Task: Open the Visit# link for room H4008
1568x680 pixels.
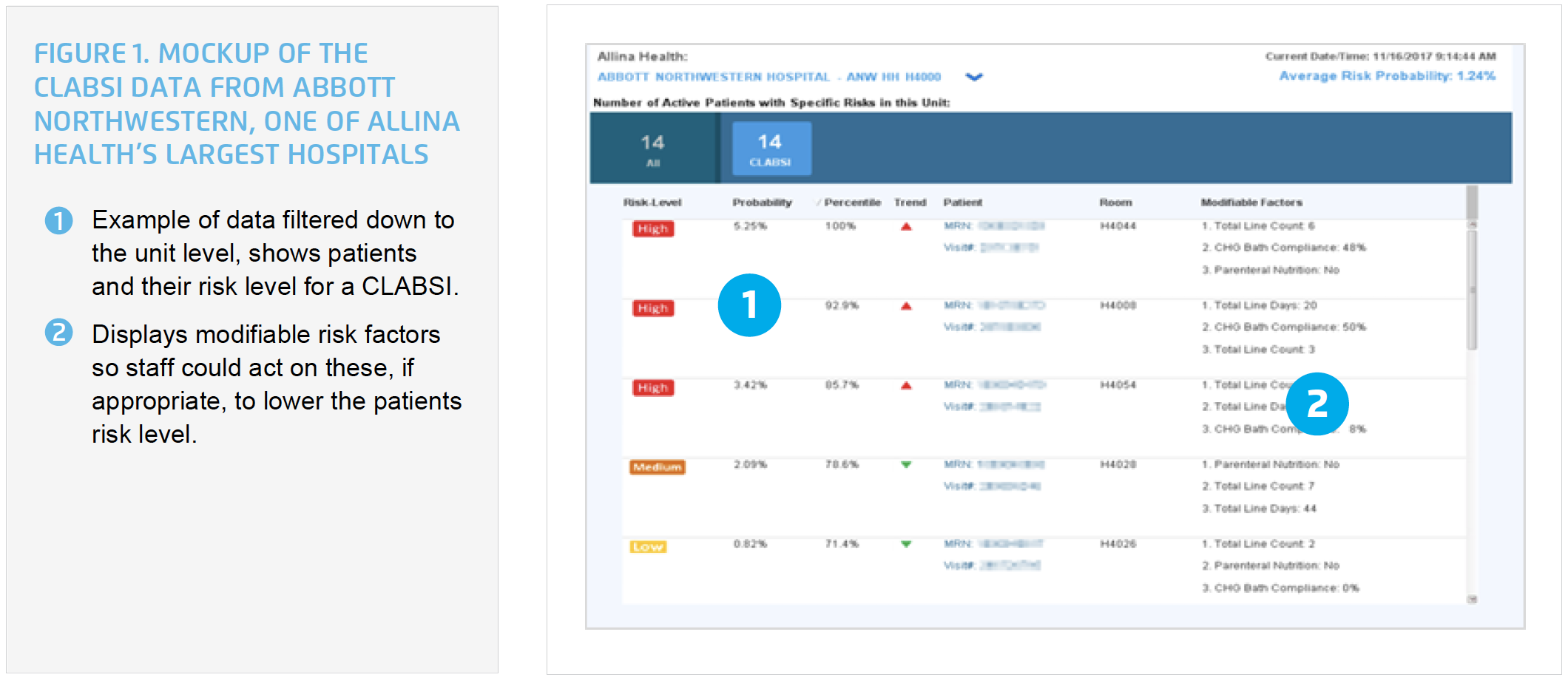Action: 992,327
